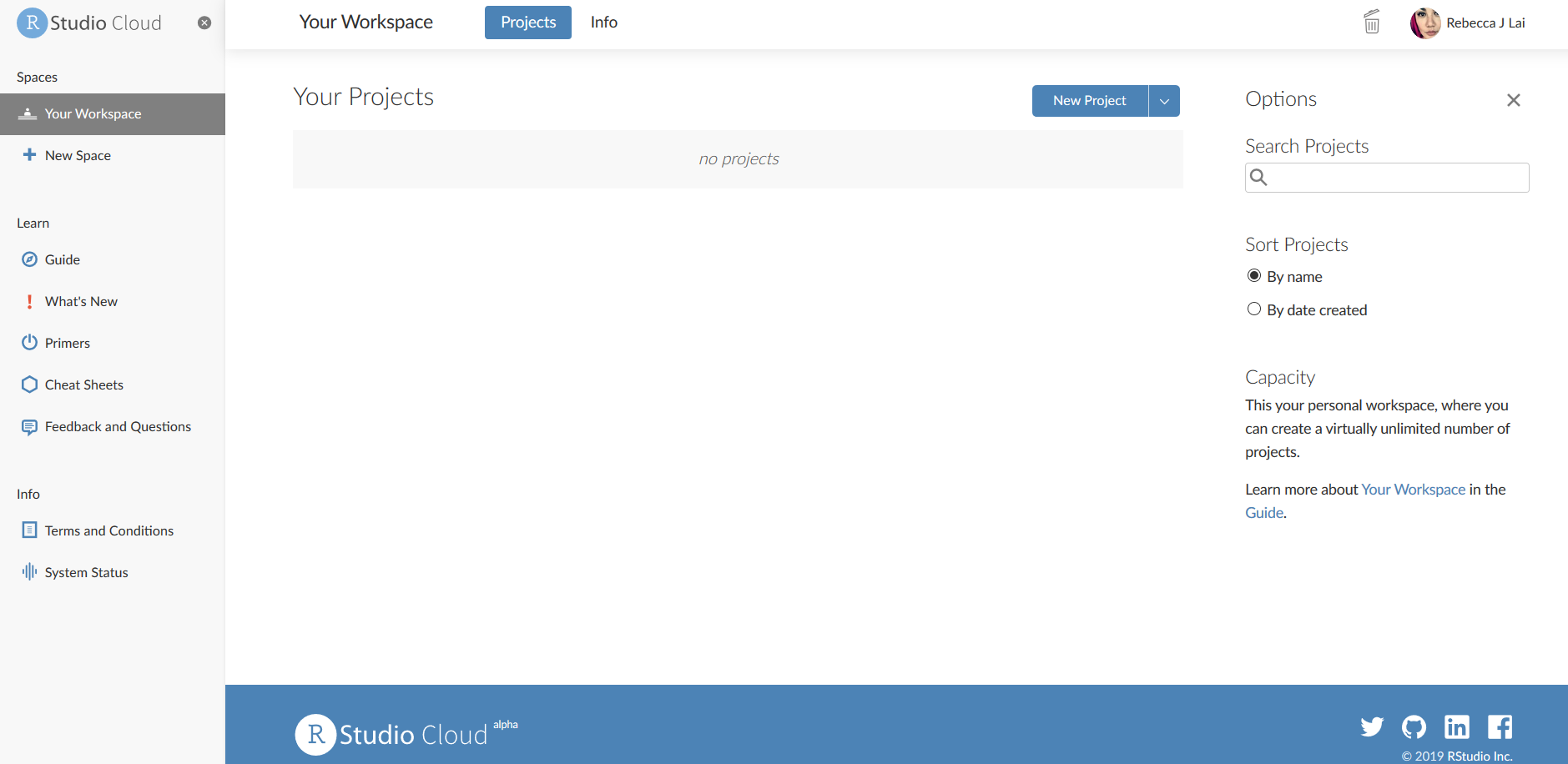The image size is (1568, 764).
Task: Collapse sidebar with the round X icon
Action: point(204,23)
